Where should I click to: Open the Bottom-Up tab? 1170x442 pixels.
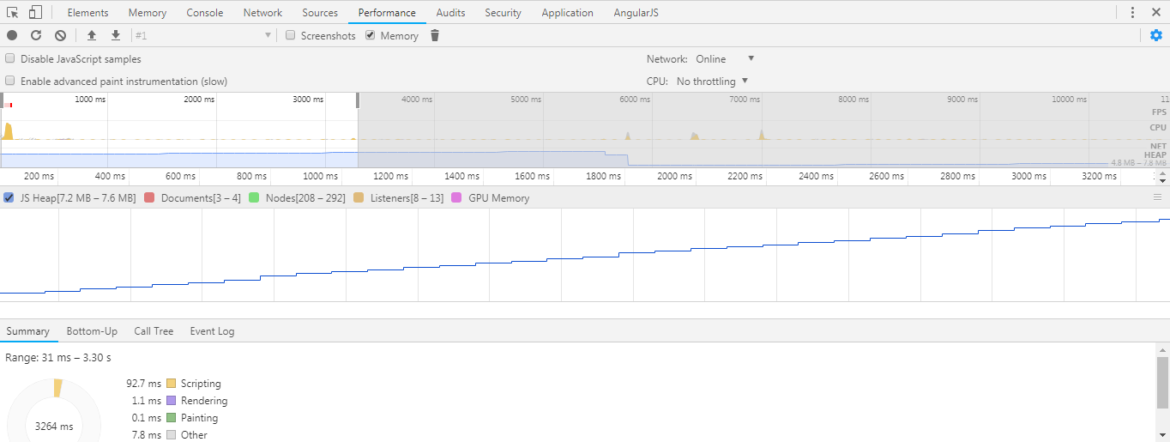coord(92,331)
